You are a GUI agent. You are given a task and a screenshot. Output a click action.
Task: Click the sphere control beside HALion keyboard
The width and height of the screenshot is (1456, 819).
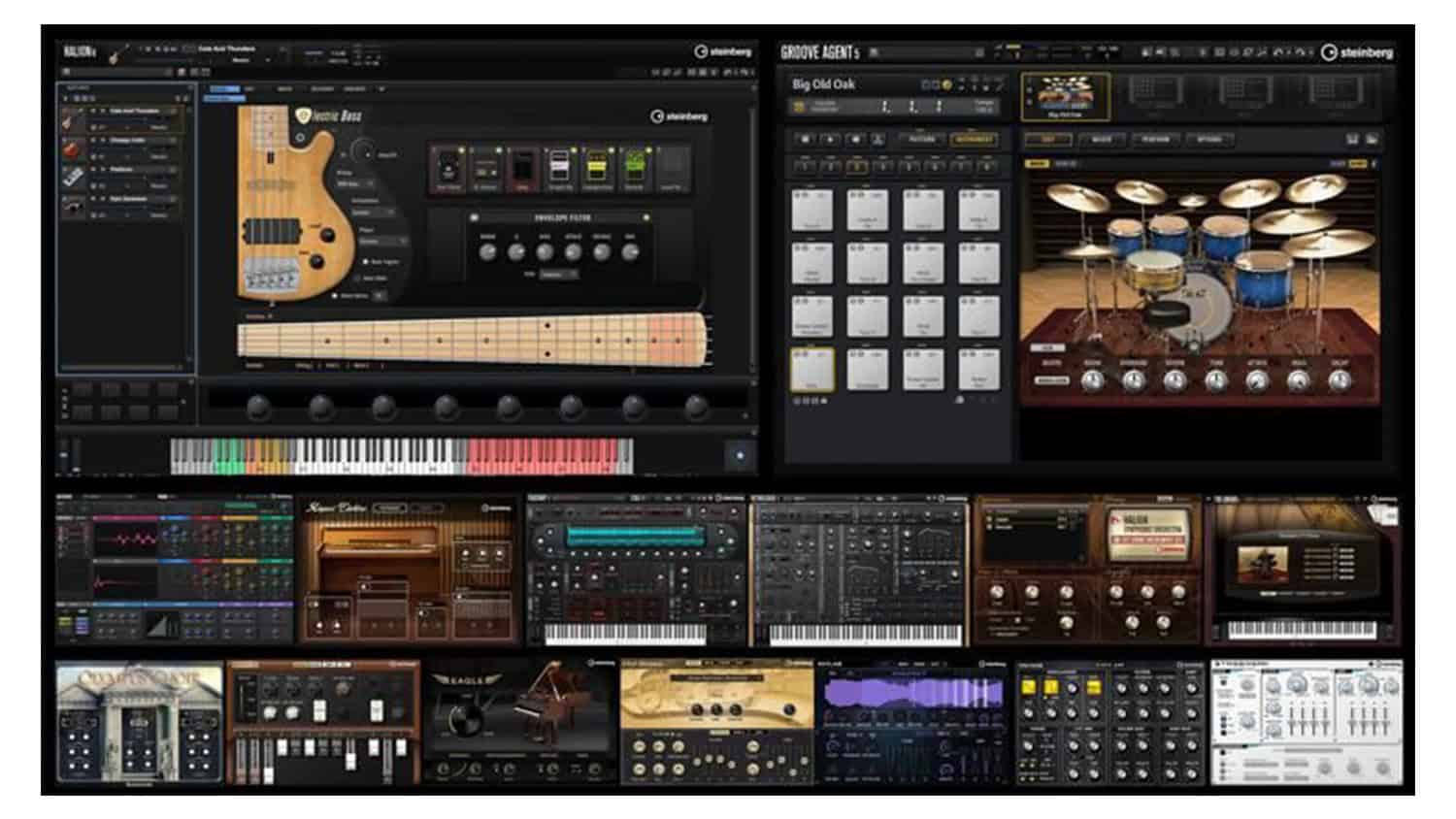tap(740, 455)
